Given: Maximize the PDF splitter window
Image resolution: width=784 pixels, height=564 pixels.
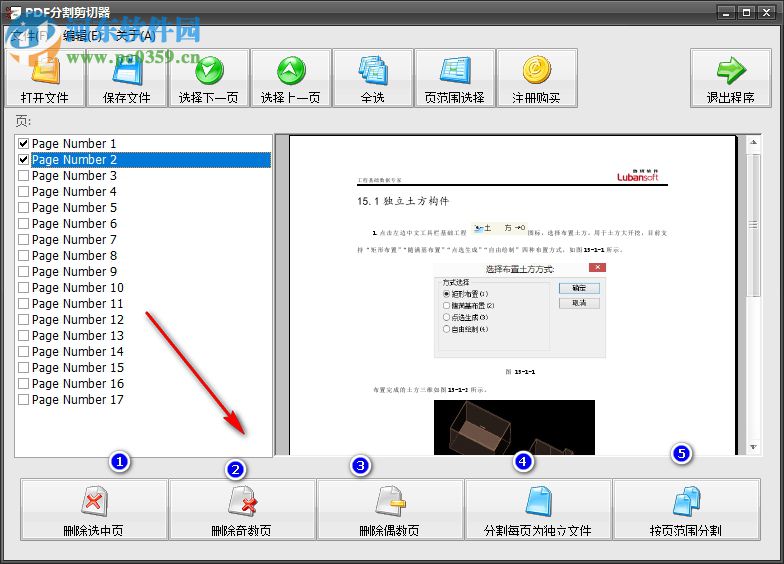Looking at the screenshot, I should pos(746,12).
